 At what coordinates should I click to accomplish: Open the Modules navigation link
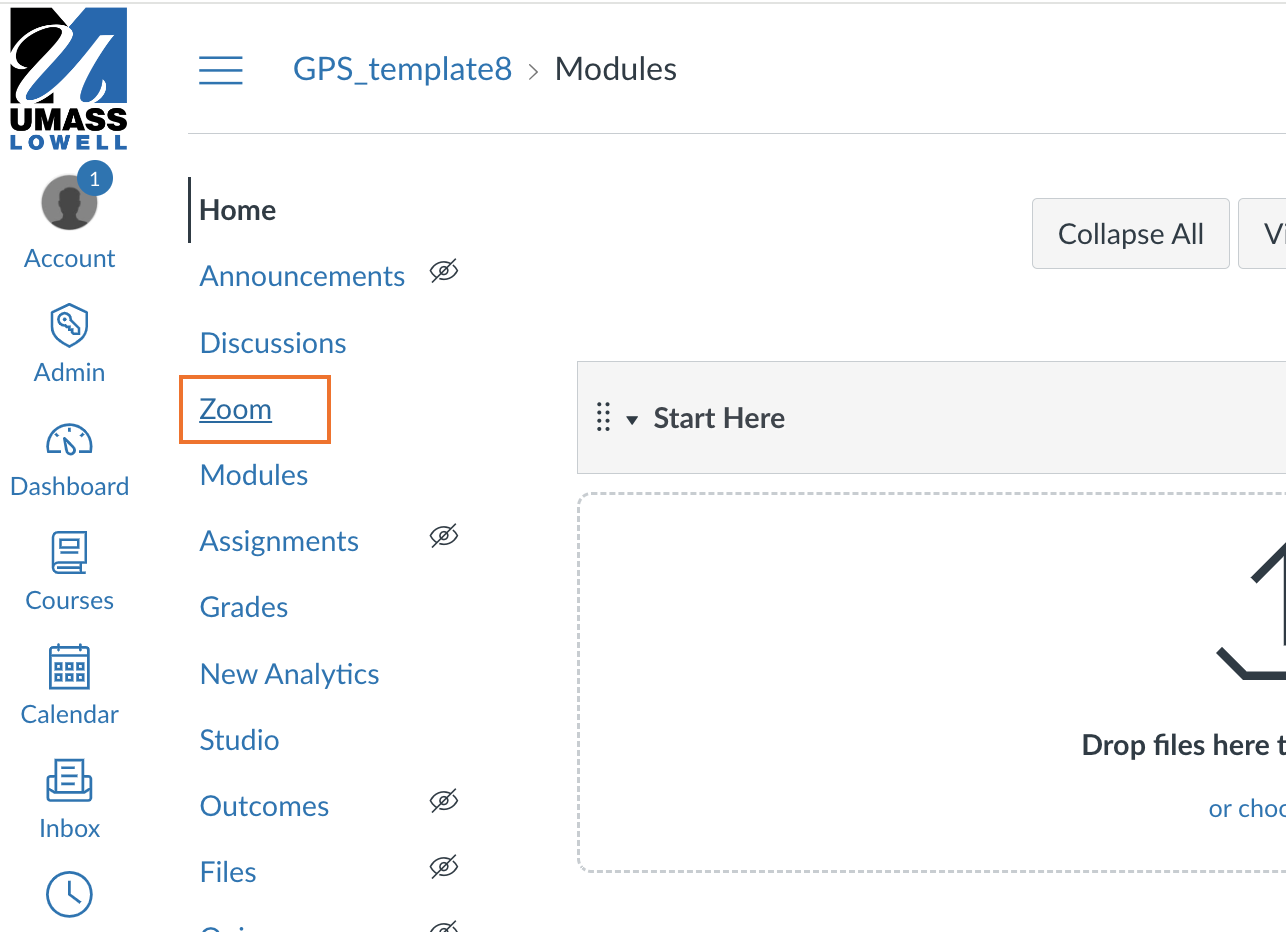[254, 475]
